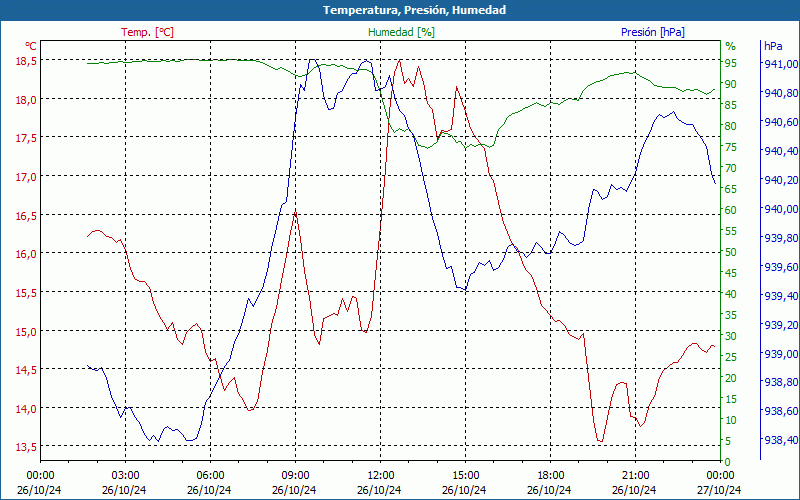800x500 pixels.
Task: Click the '60' humidity axis value
Action: click(x=731, y=210)
